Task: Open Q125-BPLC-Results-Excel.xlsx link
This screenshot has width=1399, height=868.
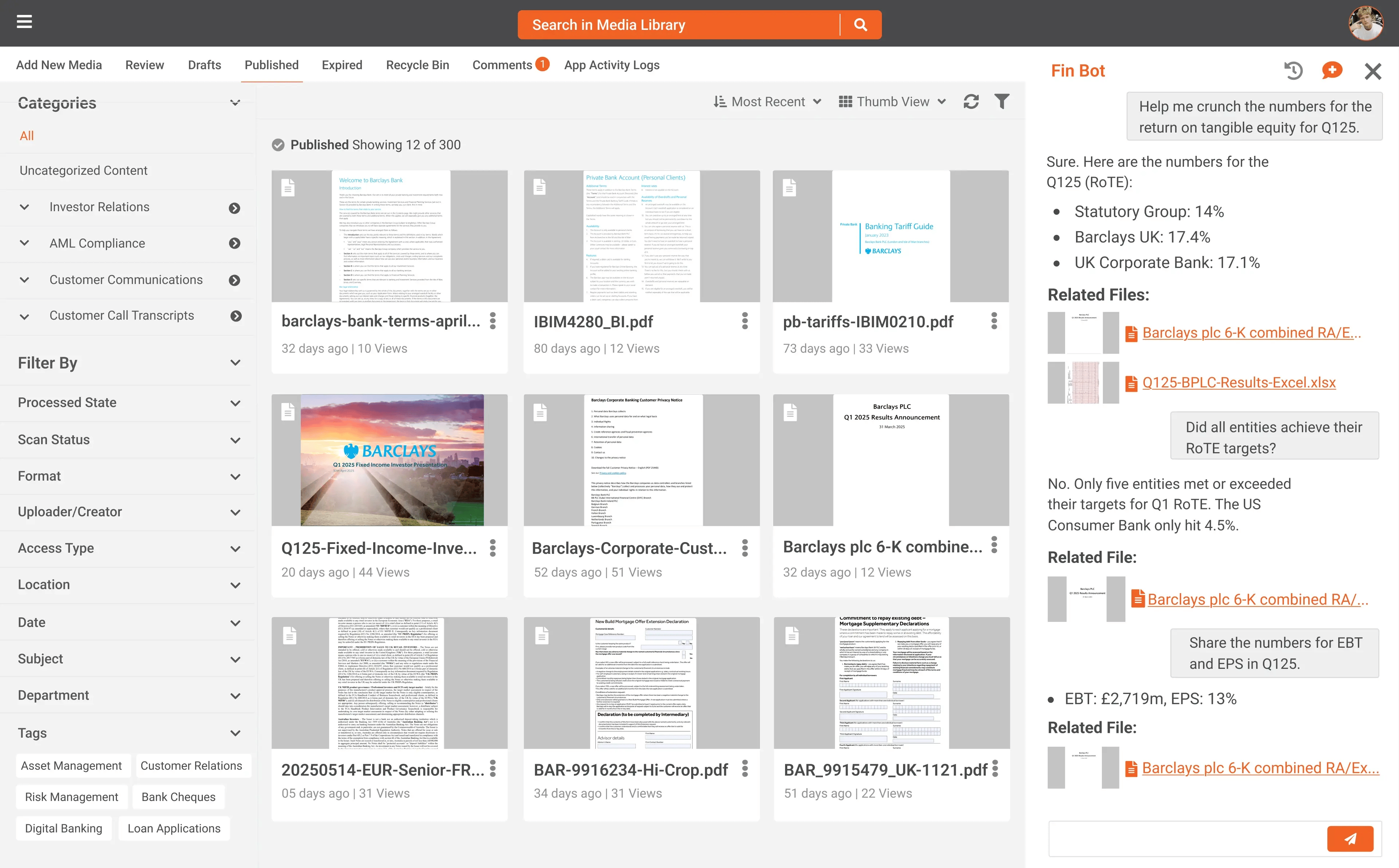Action: [1239, 382]
